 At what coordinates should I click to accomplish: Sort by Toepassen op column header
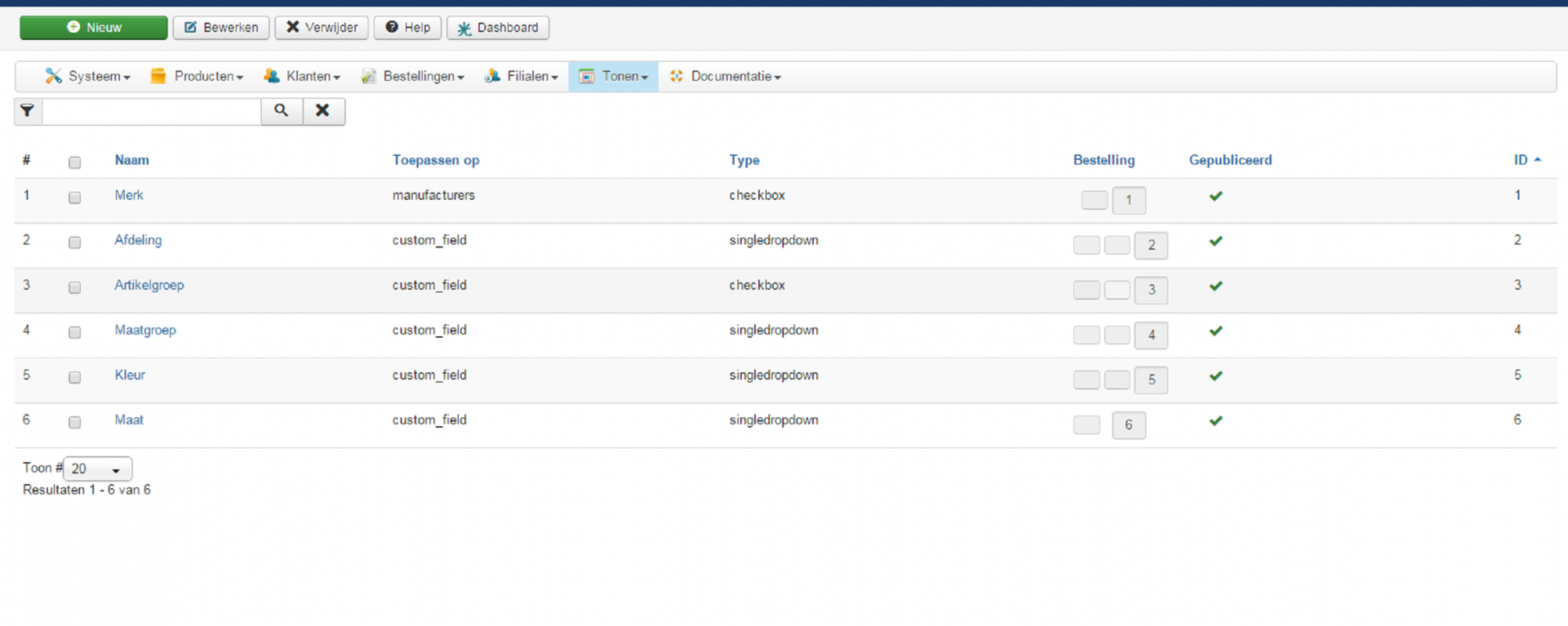pyautogui.click(x=436, y=160)
